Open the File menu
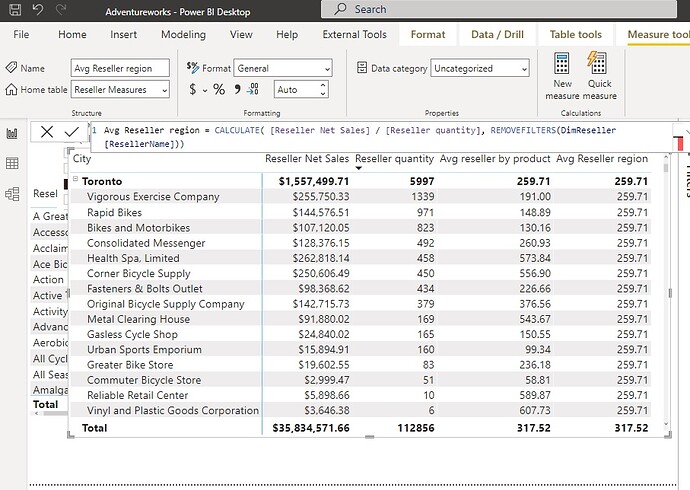This screenshot has height=490, width=690. pos(21,34)
